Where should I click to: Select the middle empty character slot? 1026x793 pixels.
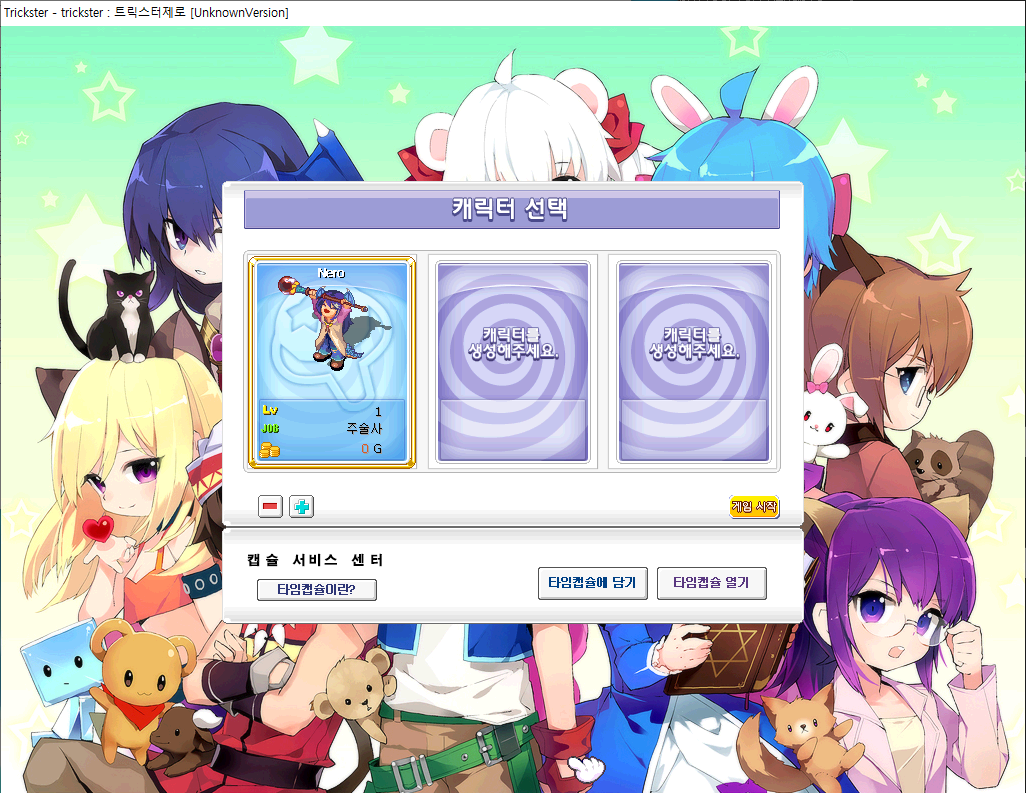[512, 362]
